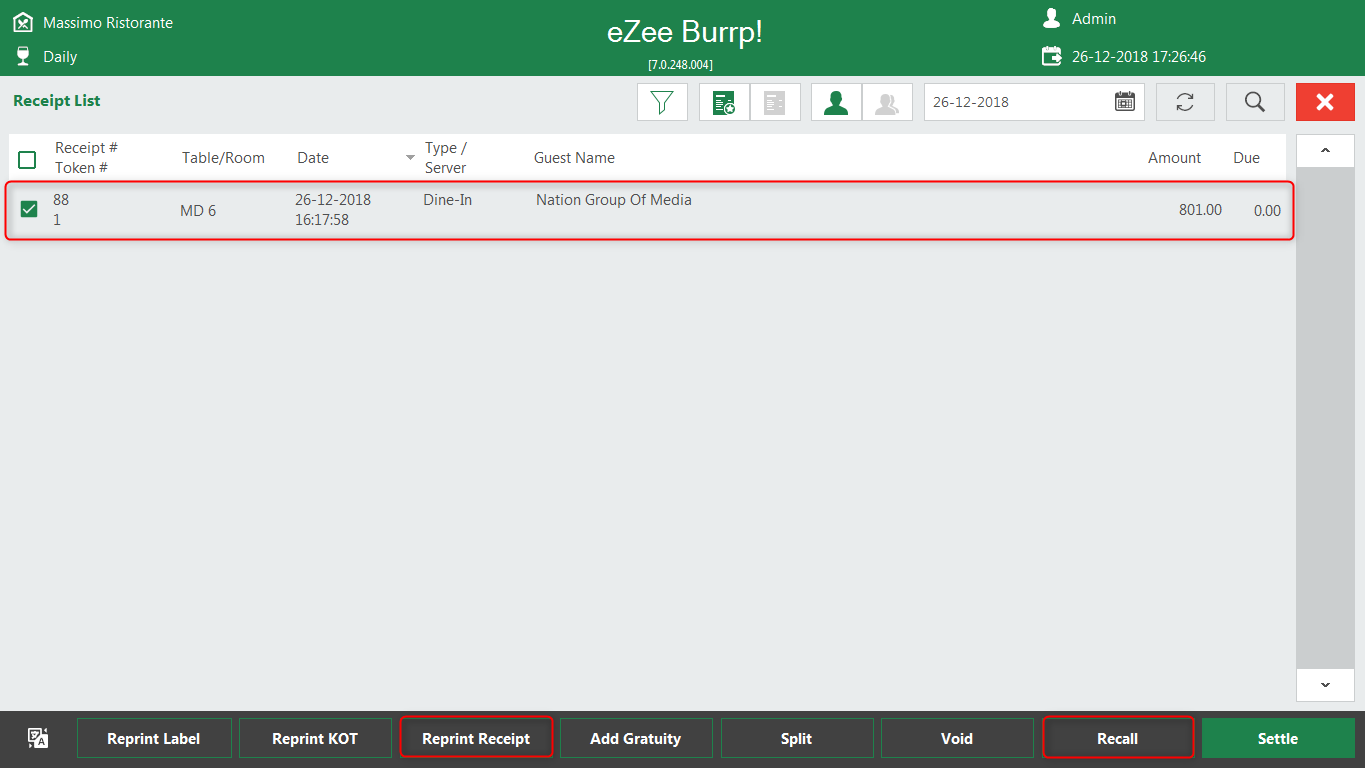Screen dimensions: 1365x768
Task: Click the Receipt List heading
Action: tap(57, 101)
